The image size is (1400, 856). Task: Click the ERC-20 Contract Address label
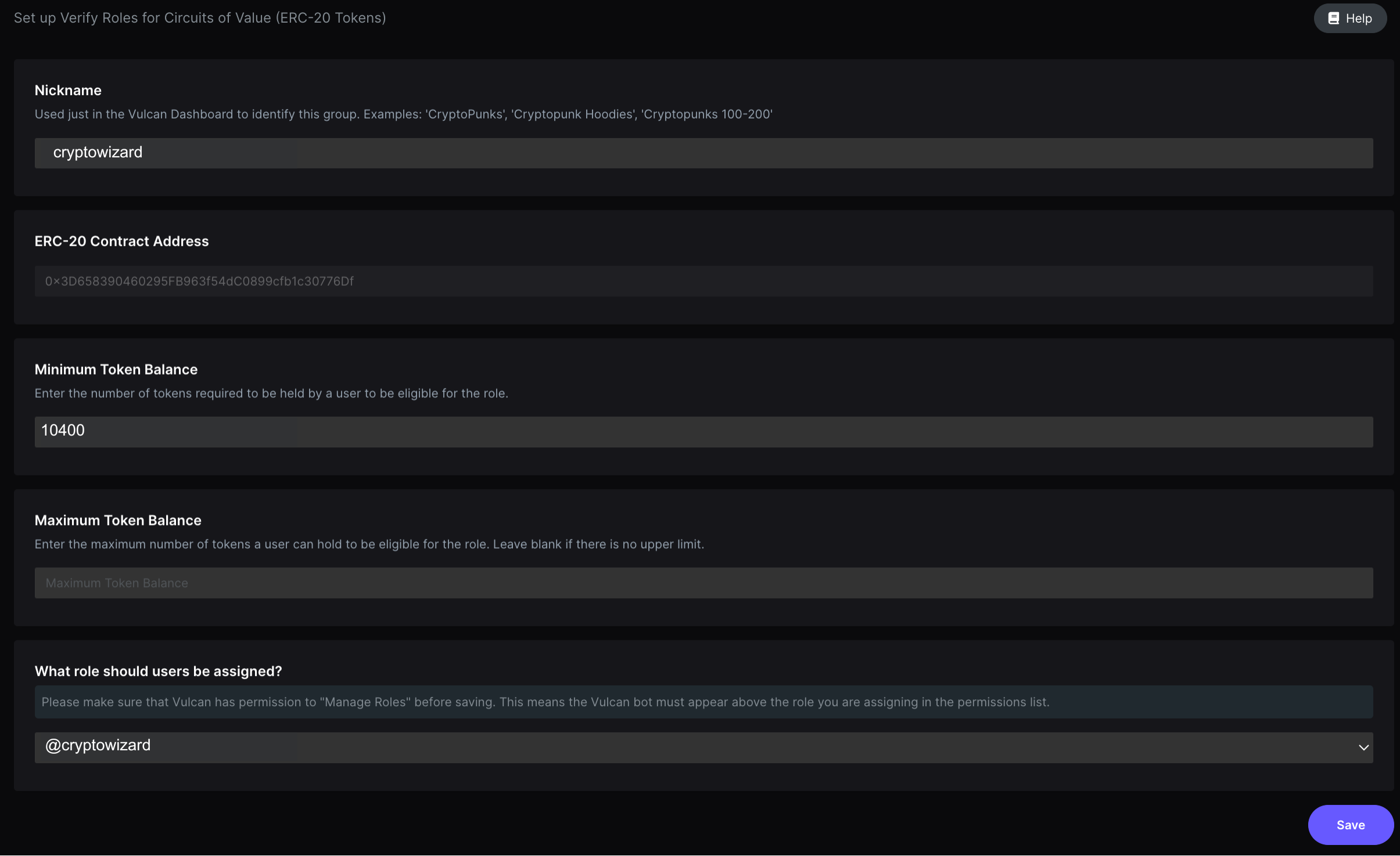click(x=121, y=241)
